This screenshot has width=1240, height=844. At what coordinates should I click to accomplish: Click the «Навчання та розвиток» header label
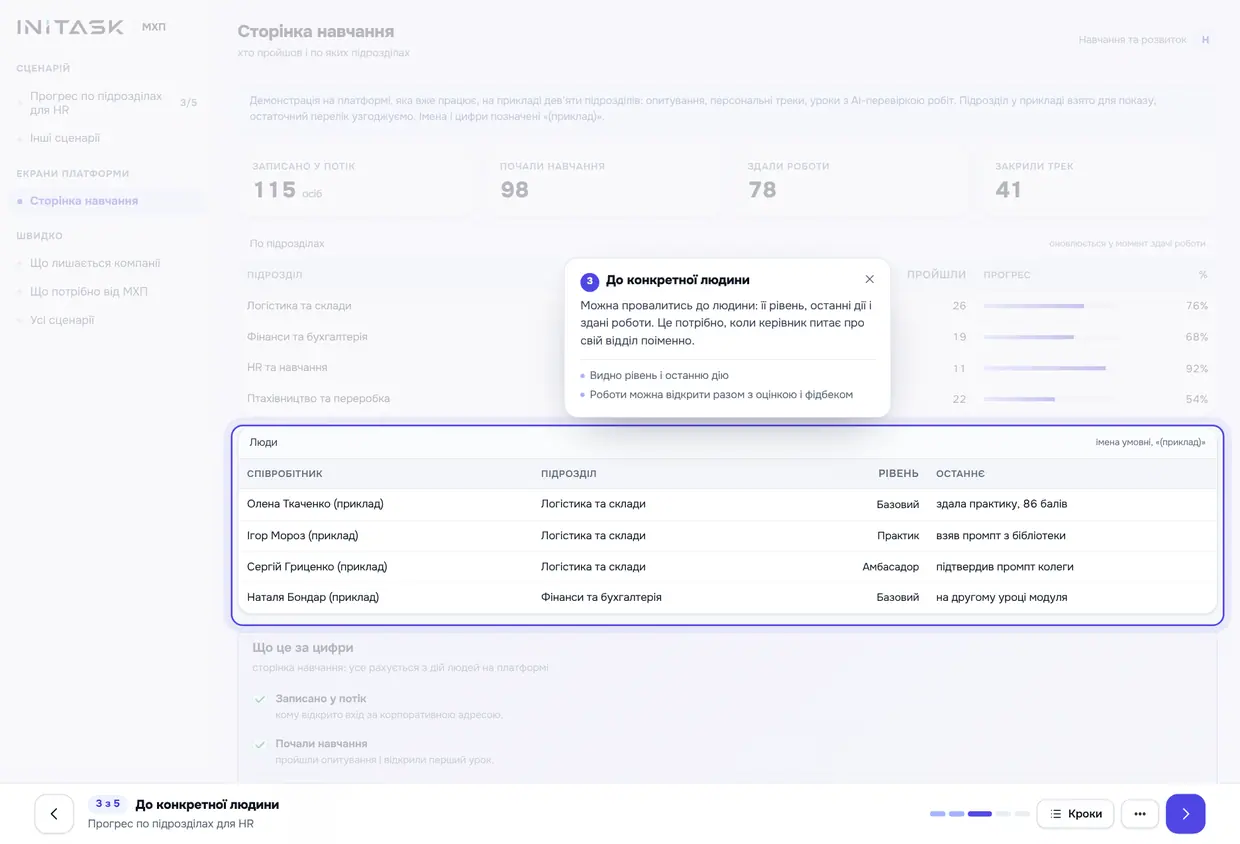pos(1132,40)
